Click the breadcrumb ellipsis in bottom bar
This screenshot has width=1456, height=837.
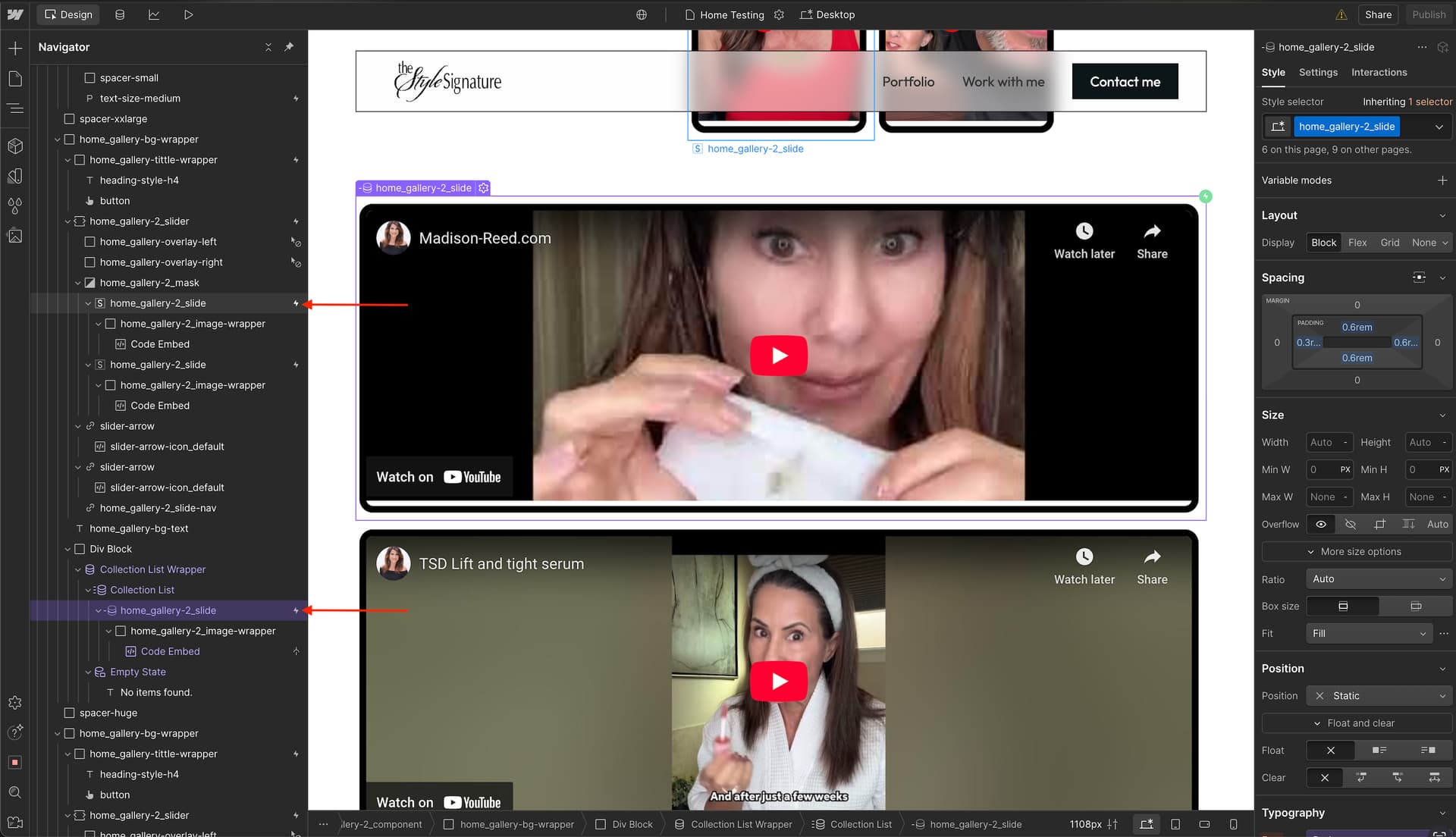pyautogui.click(x=324, y=824)
